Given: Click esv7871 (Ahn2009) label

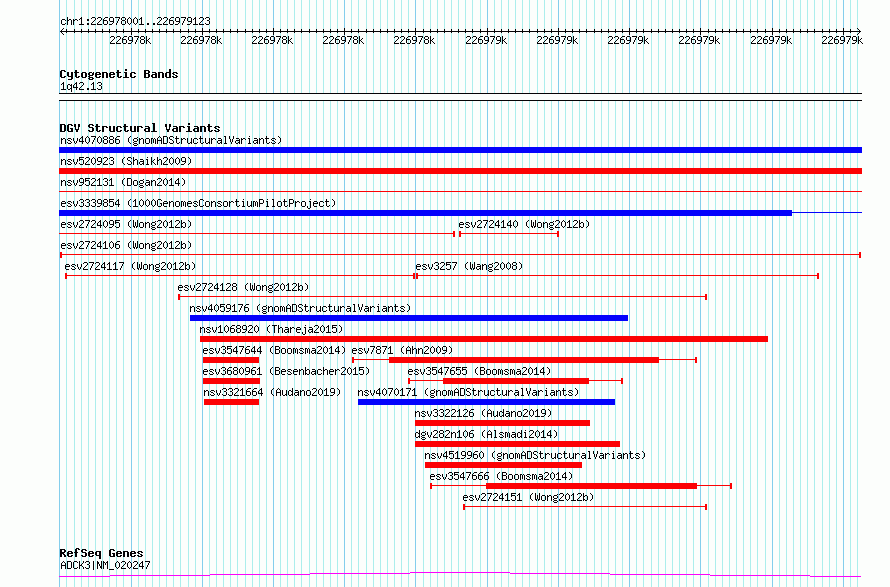Looking at the screenshot, I should pyautogui.click(x=402, y=350).
